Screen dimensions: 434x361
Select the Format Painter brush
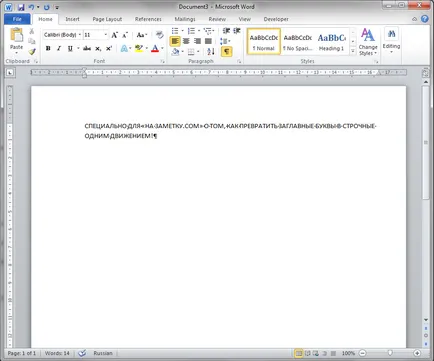(32, 51)
